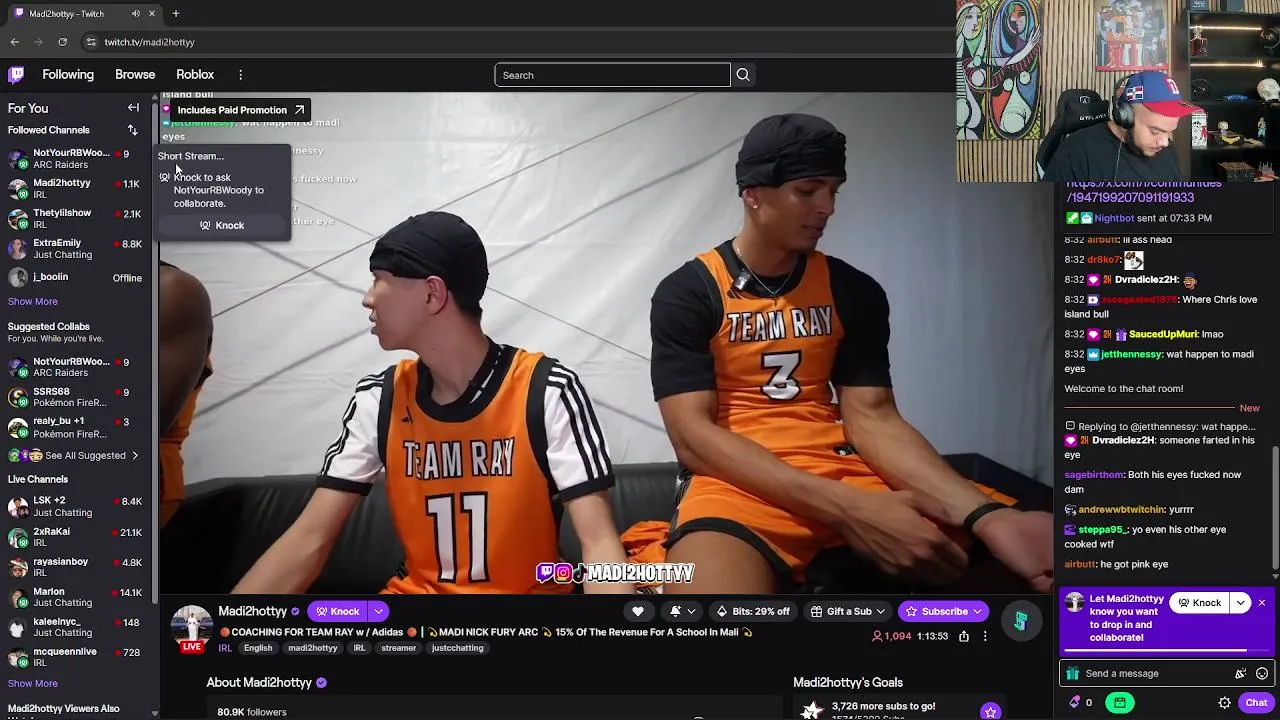
Task: Open the mcqueenlive channel
Action: point(75,657)
